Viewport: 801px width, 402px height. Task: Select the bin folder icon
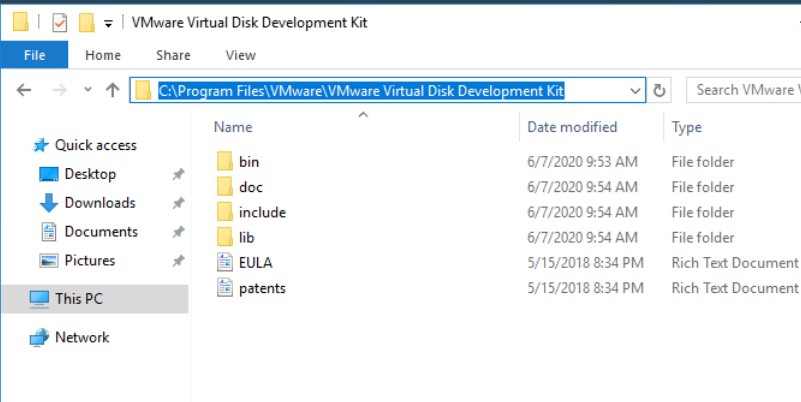(225, 162)
